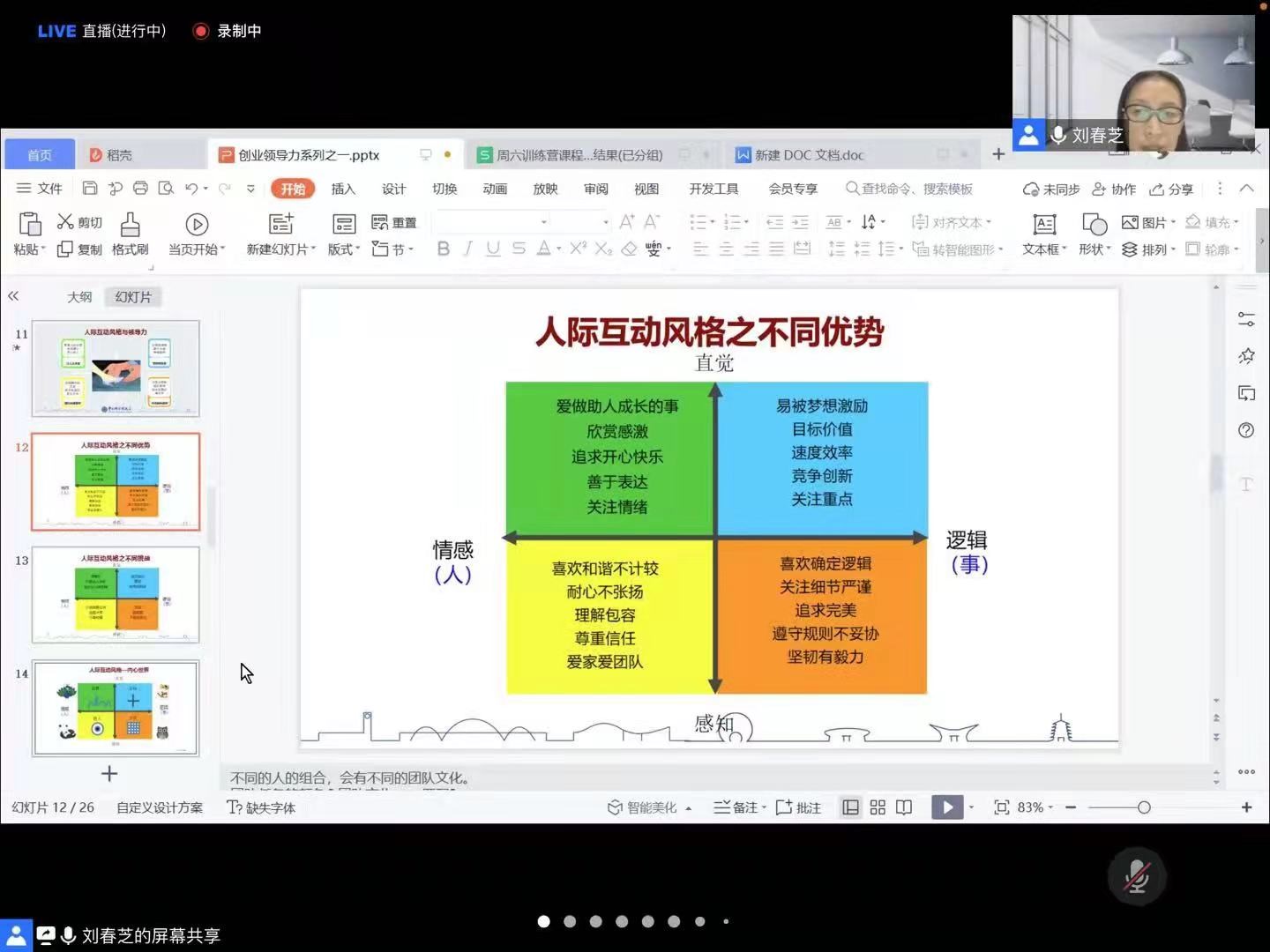
Task: Click the Paste clipboard icon
Action: click(29, 224)
